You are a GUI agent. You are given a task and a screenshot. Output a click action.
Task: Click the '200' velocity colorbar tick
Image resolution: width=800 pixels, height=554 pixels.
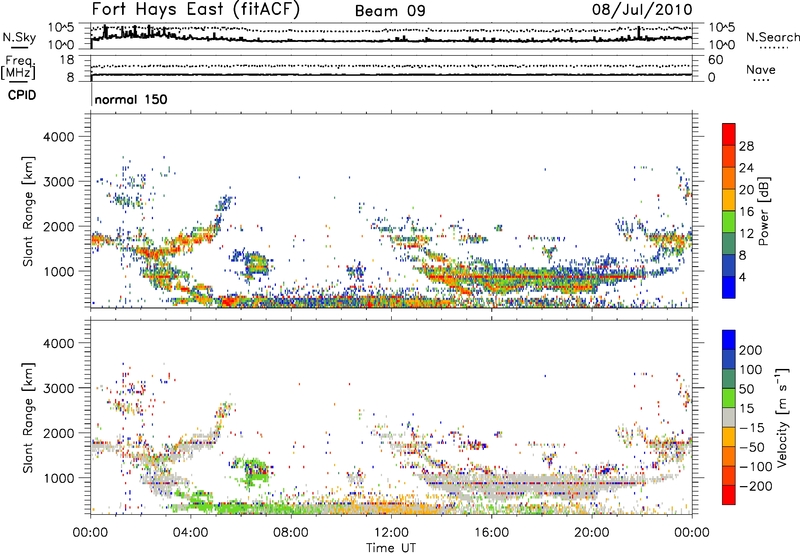tap(750, 350)
